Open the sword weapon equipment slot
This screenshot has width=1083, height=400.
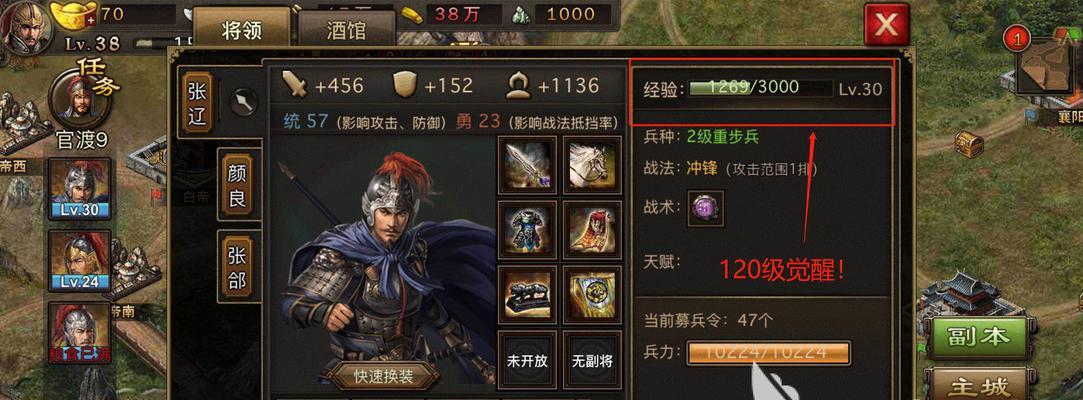(527, 164)
